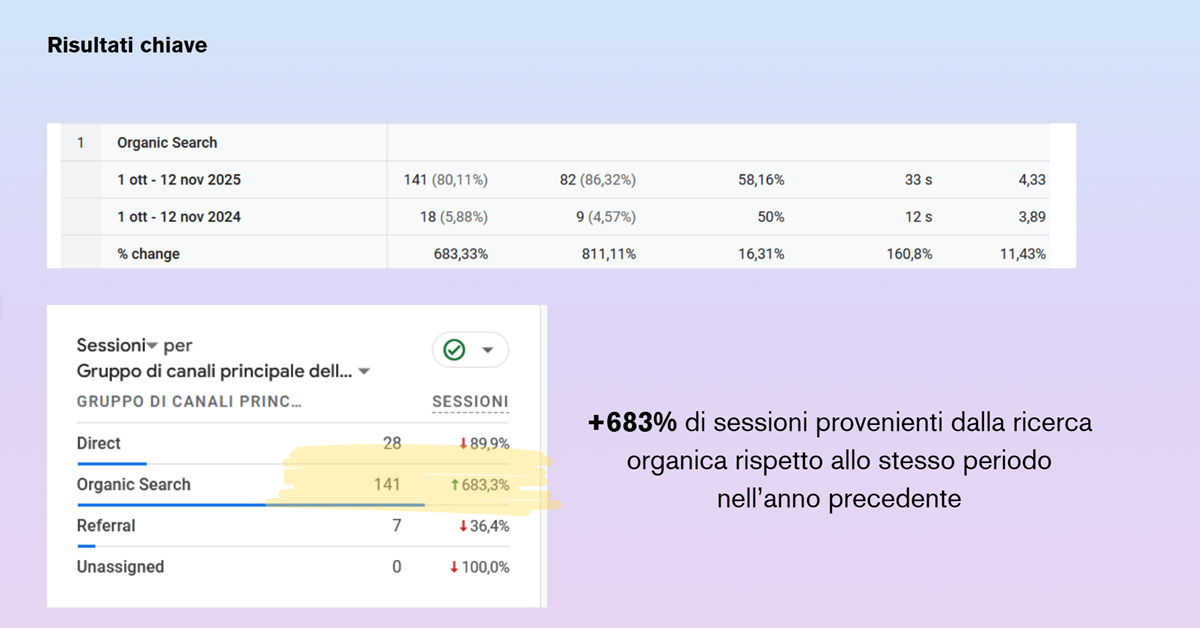
Task: Open the dropdown arrow beside the green checkmark
Action: point(488,350)
